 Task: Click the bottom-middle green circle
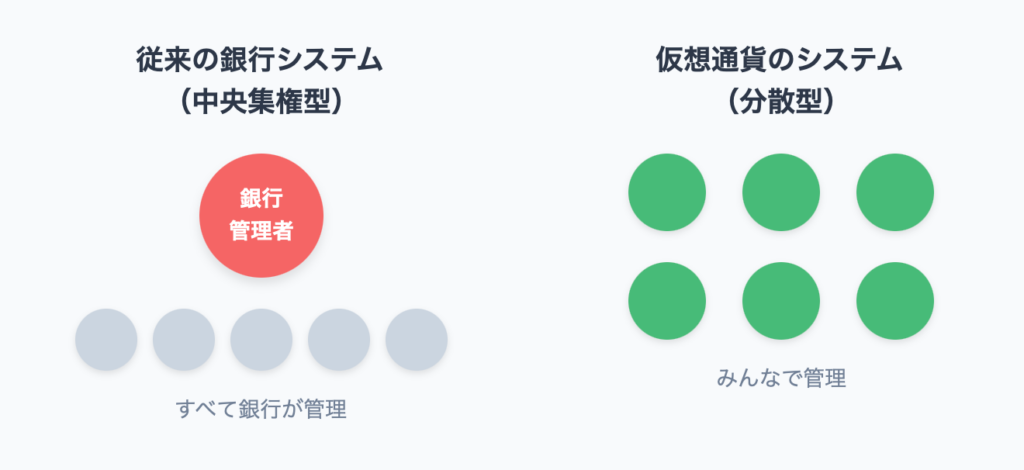tap(781, 302)
